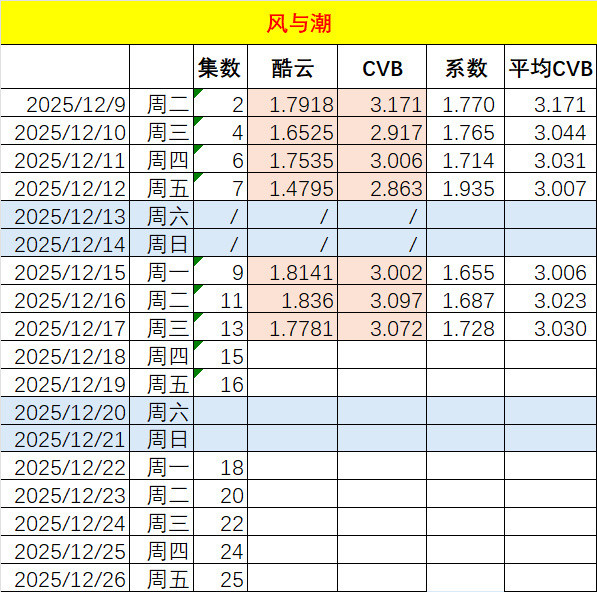
Task: Select date cell 2025/12/25
Action: [65, 550]
